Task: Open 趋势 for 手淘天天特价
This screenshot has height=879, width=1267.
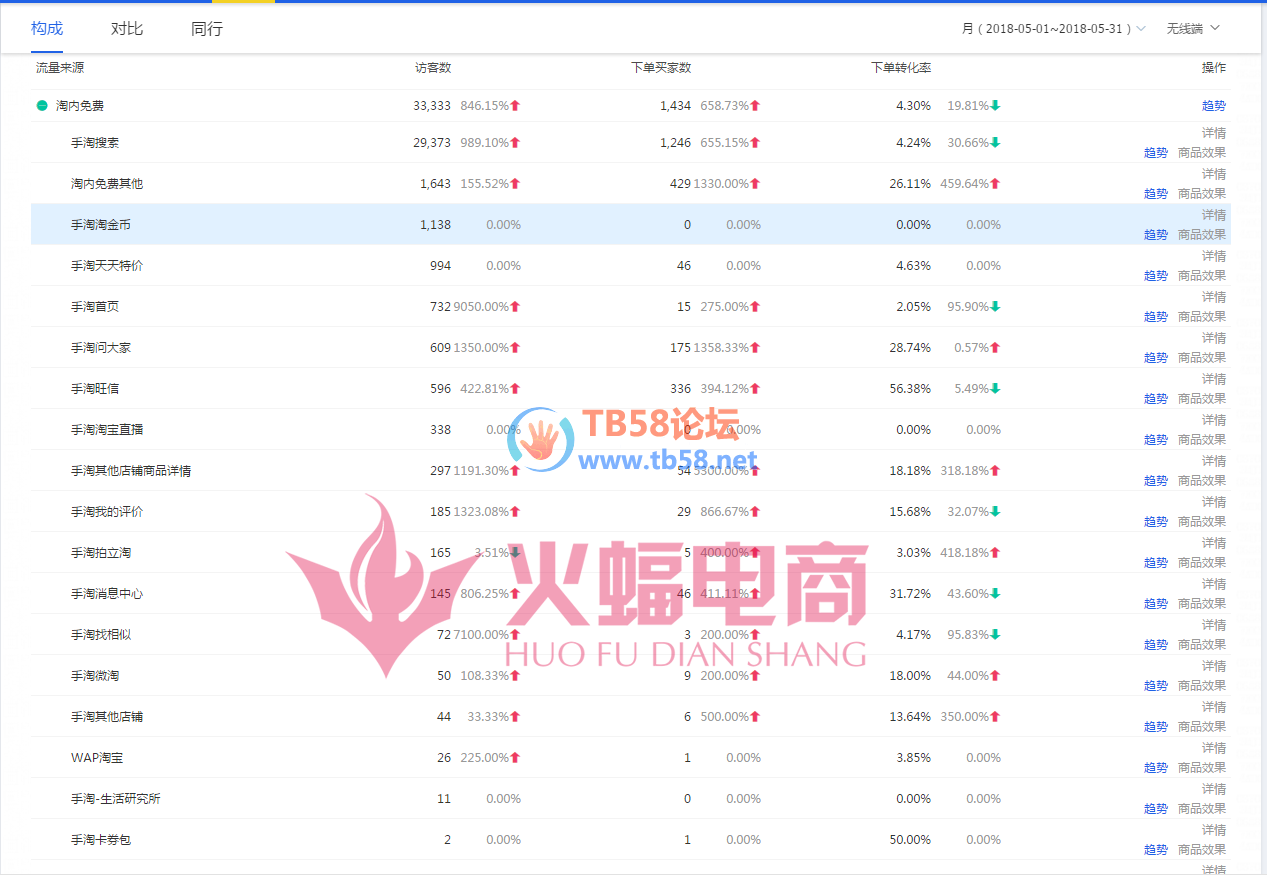Action: [x=1156, y=276]
